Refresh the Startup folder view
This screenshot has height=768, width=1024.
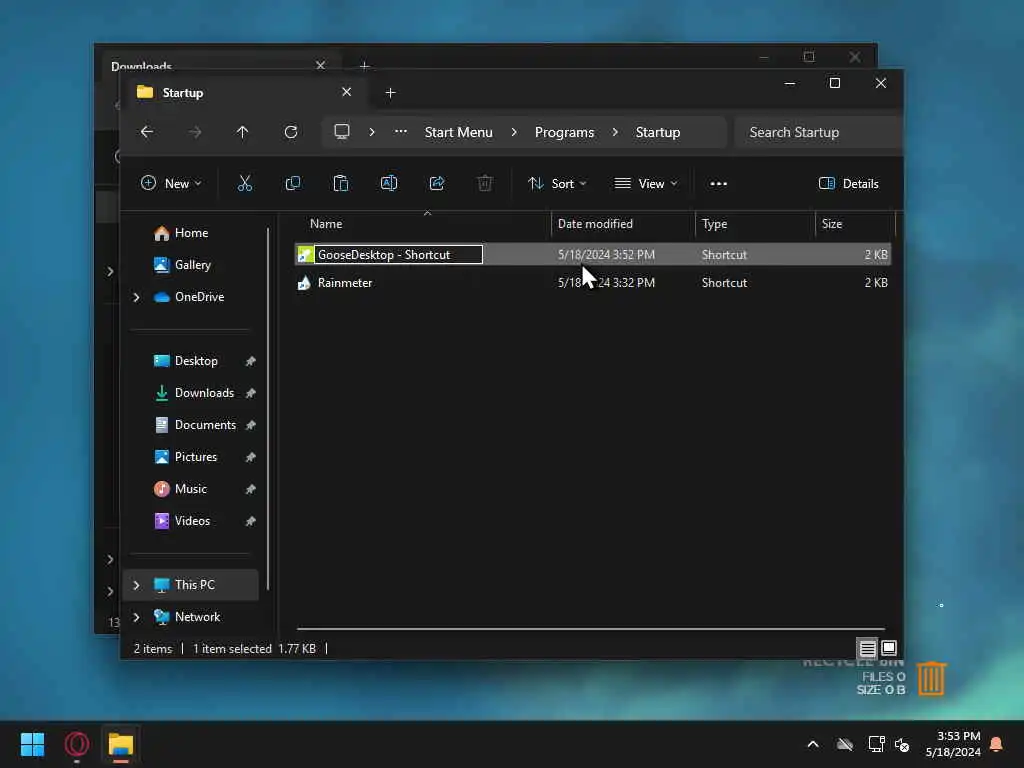point(291,132)
